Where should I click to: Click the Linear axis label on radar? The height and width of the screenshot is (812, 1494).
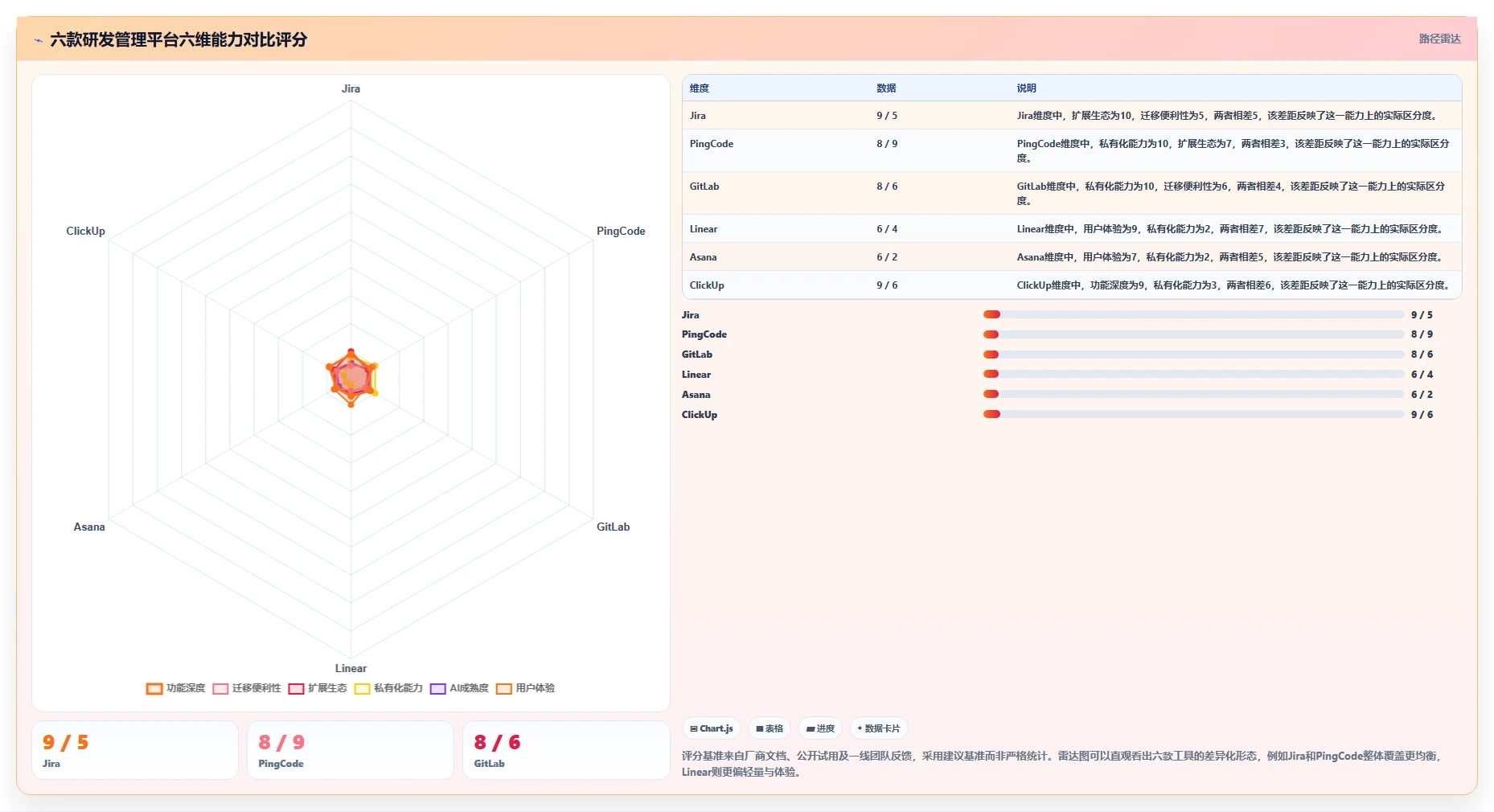point(351,668)
